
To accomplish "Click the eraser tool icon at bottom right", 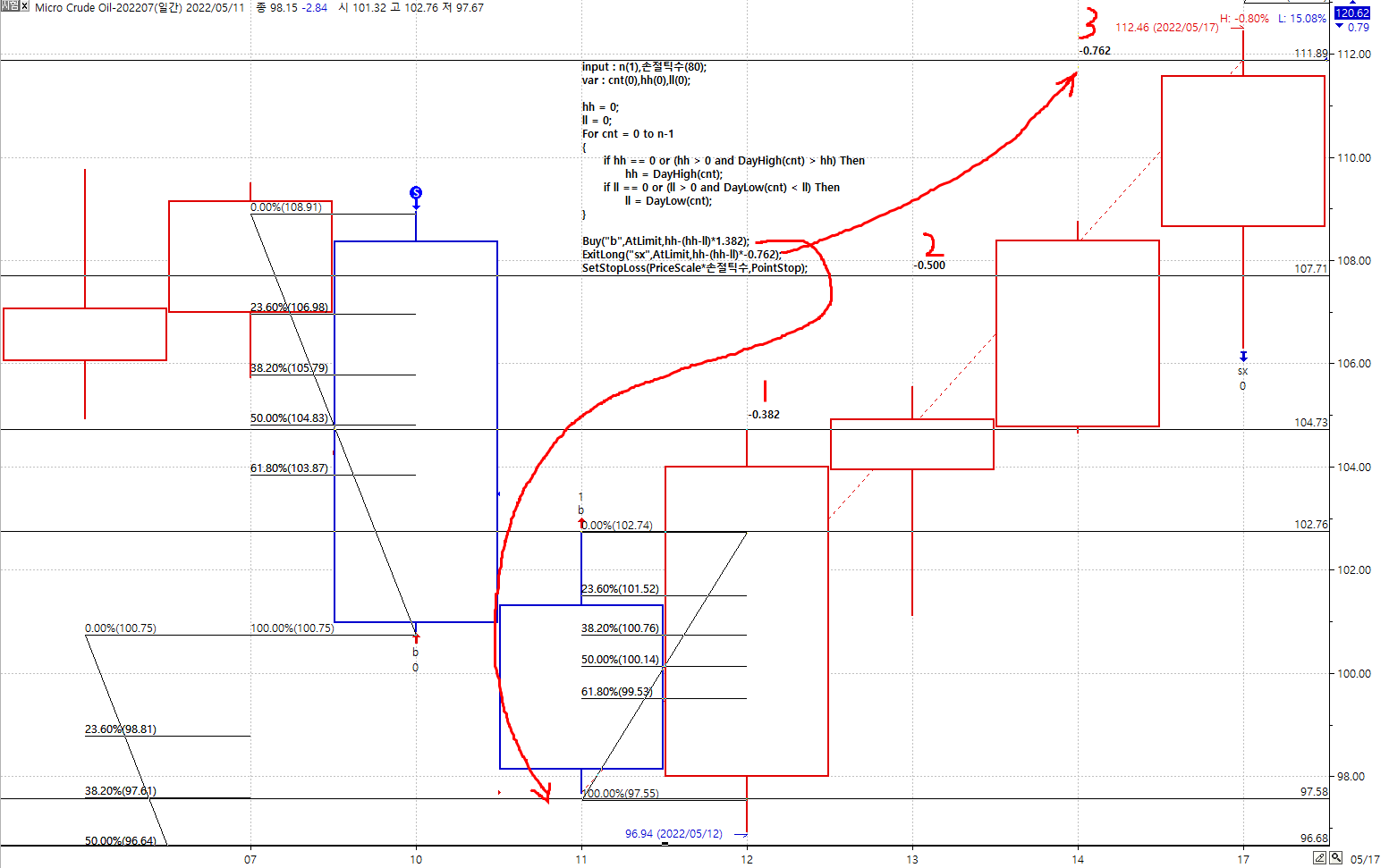I will pyautogui.click(x=1319, y=858).
